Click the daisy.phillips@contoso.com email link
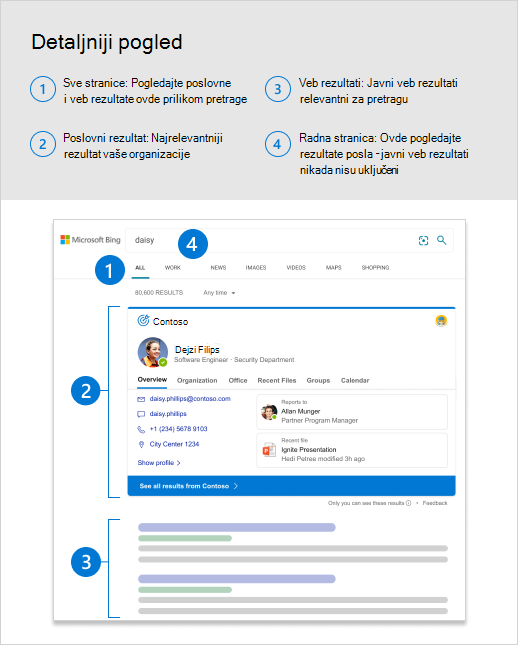Viewport: 518px width, 645px height. coord(190,399)
